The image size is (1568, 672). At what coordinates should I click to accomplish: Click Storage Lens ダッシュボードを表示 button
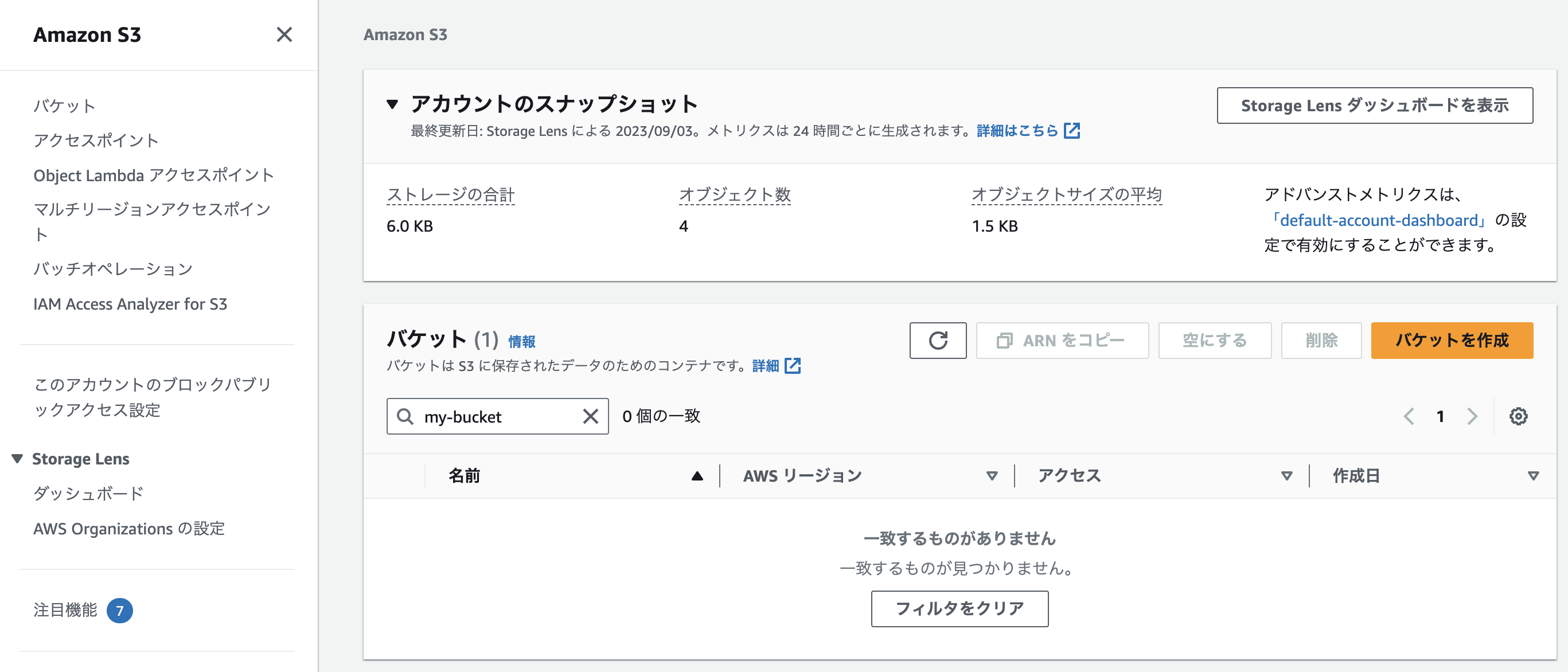click(1374, 106)
